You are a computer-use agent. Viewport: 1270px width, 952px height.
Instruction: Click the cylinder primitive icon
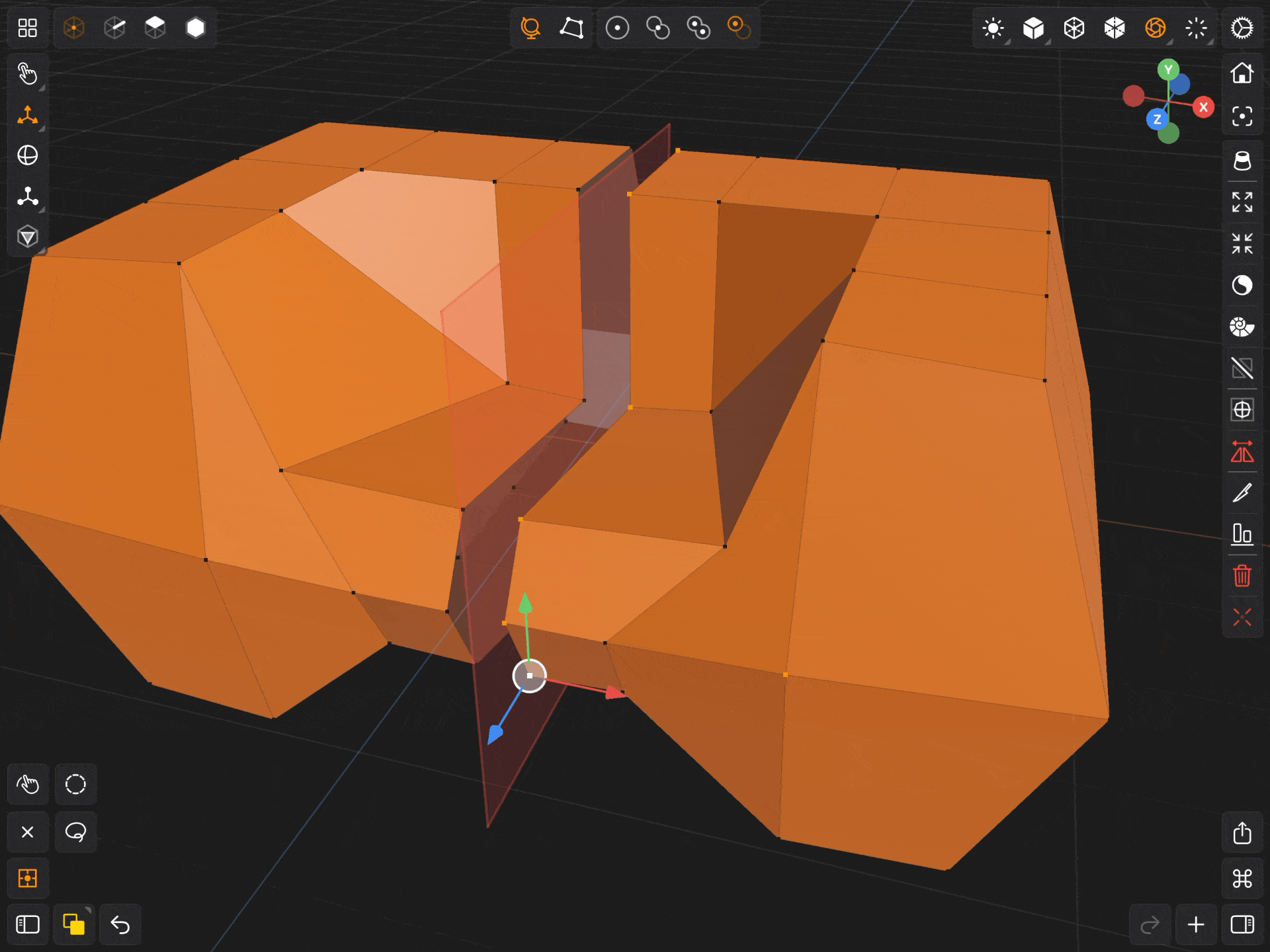coord(1242,161)
